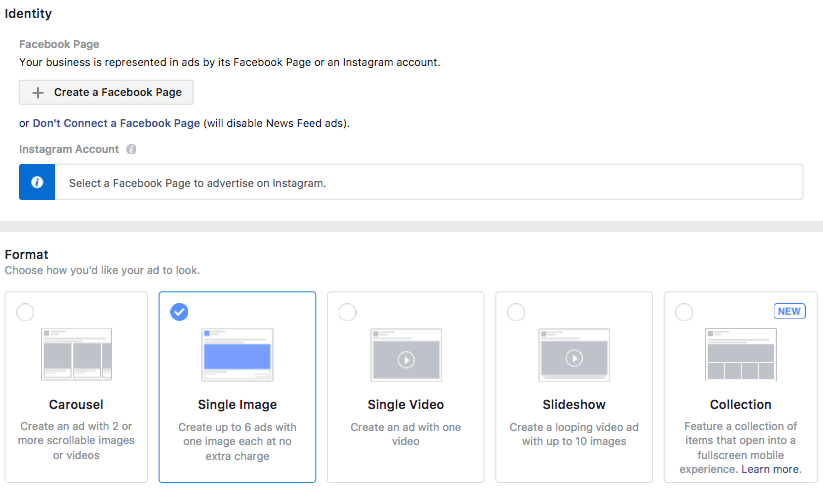This screenshot has height=493, width=823.
Task: Click the Slideshow play preview icon
Action: pyautogui.click(x=574, y=354)
